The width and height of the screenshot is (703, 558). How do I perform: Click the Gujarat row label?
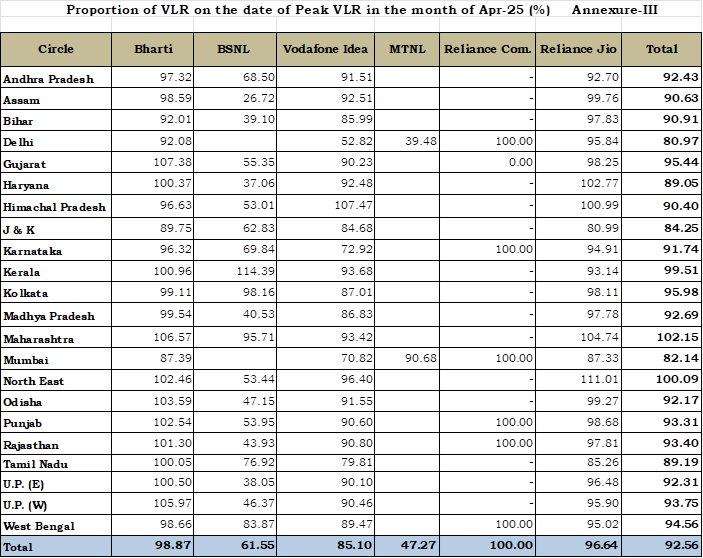click(x=25, y=164)
